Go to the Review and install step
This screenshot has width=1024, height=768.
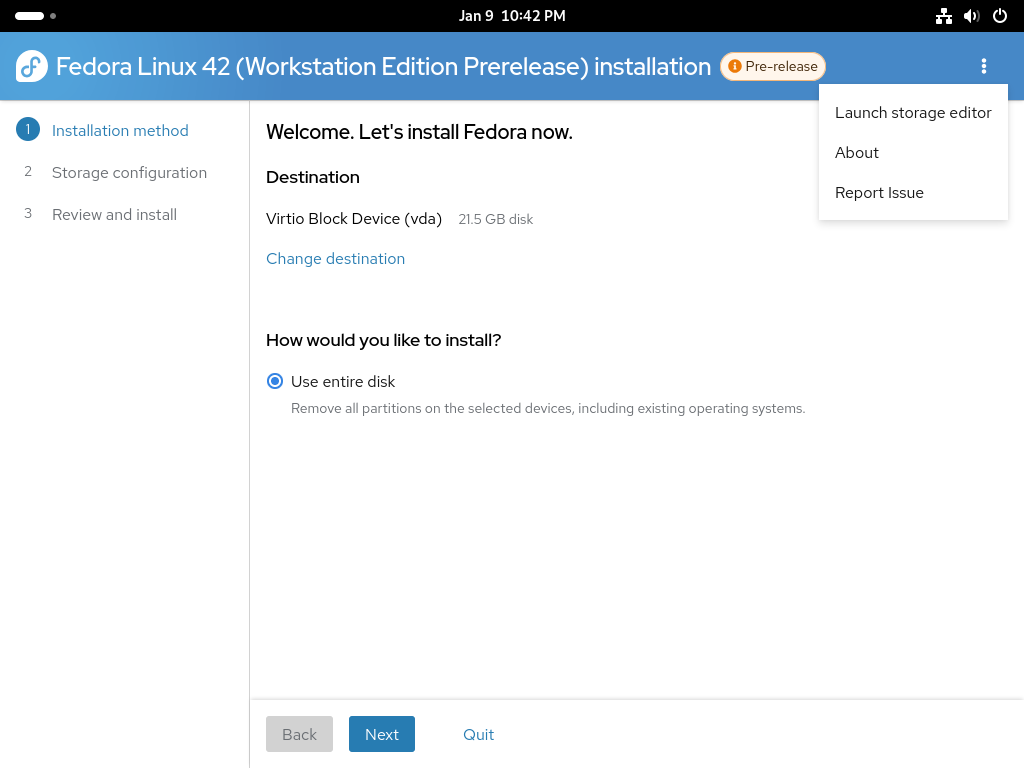click(114, 214)
